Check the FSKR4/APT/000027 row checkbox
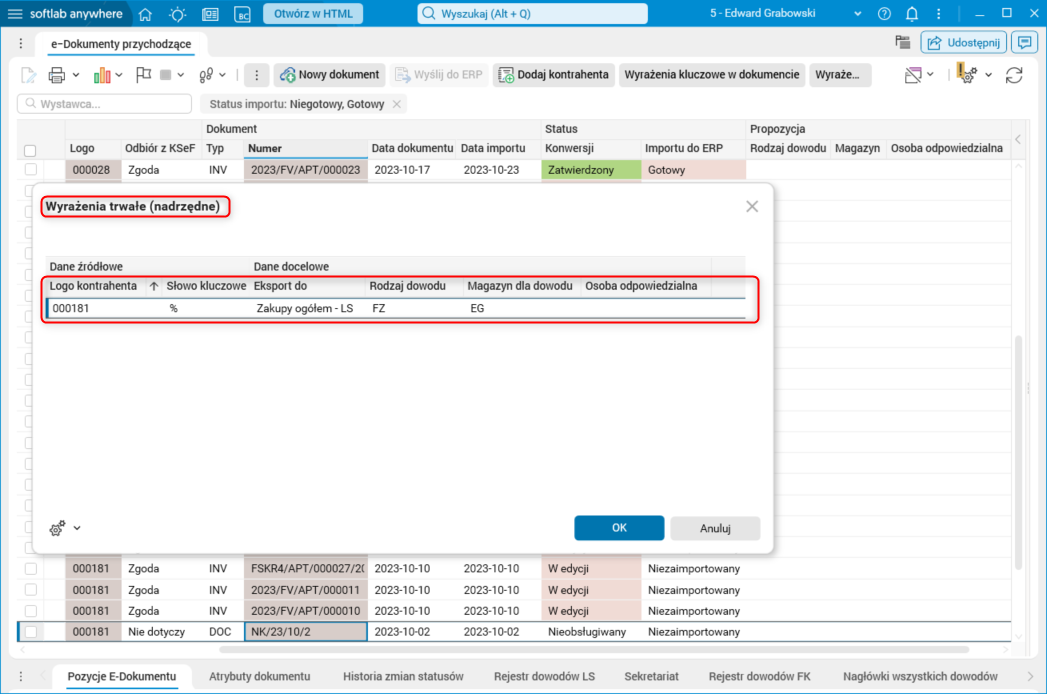The width and height of the screenshot is (1047, 694). [x=31, y=568]
